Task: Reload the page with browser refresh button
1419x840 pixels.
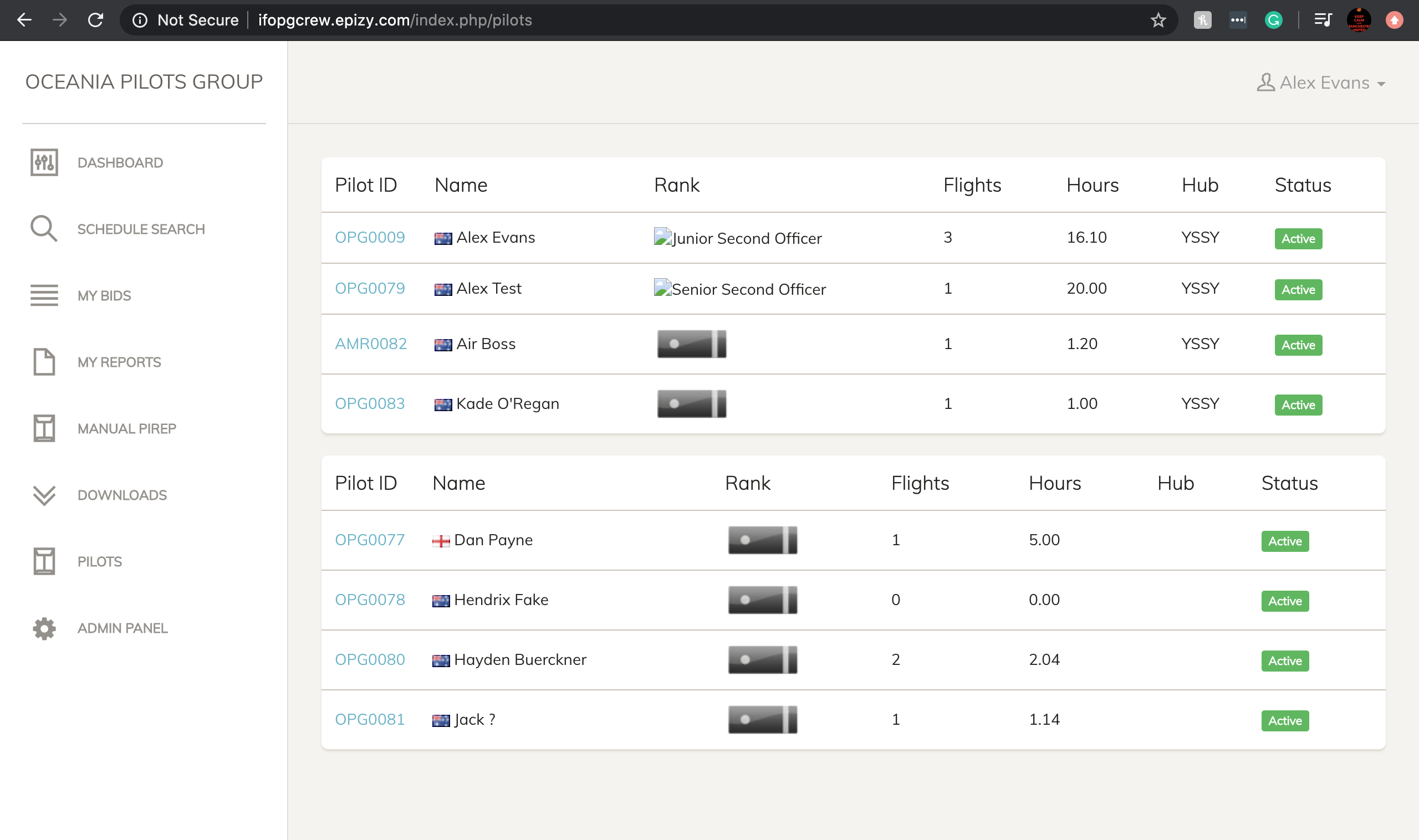Action: (95, 21)
